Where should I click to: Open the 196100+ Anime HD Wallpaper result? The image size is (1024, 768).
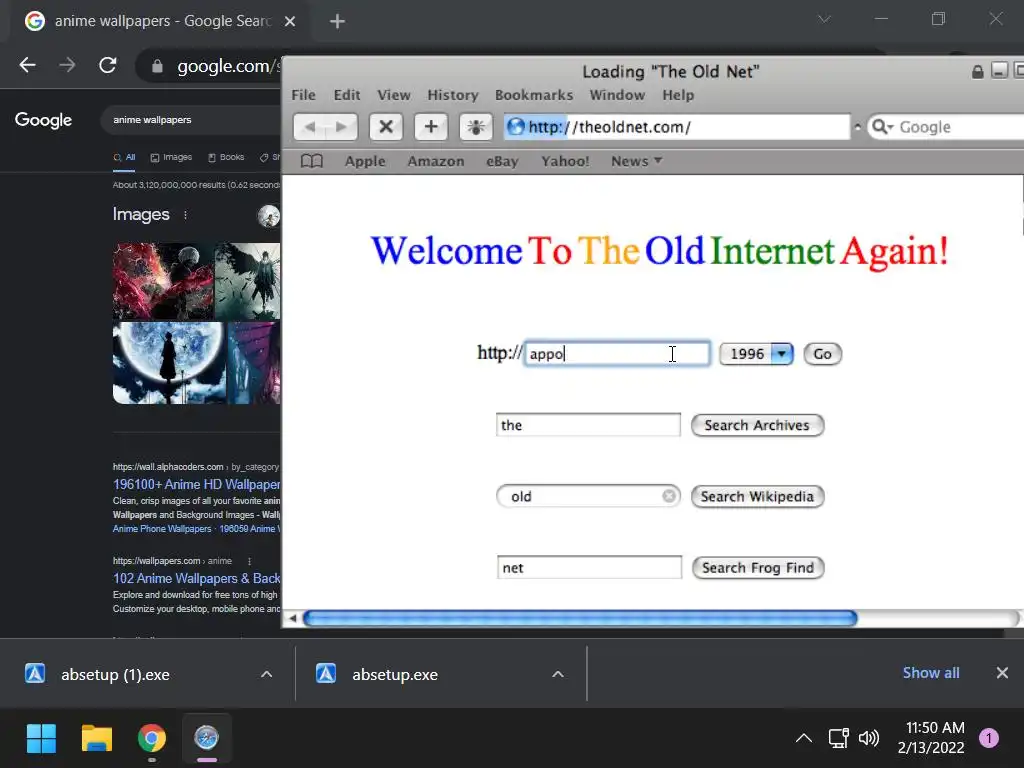[196, 485]
